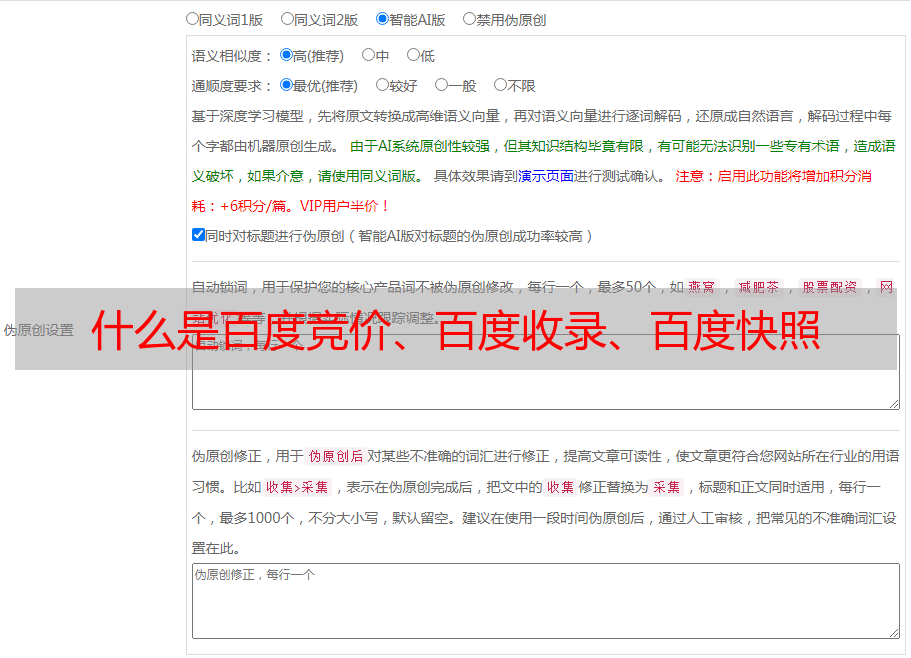The height and width of the screenshot is (658, 911).
Task: Click the 股票配资 example tag
Action: coord(830,287)
